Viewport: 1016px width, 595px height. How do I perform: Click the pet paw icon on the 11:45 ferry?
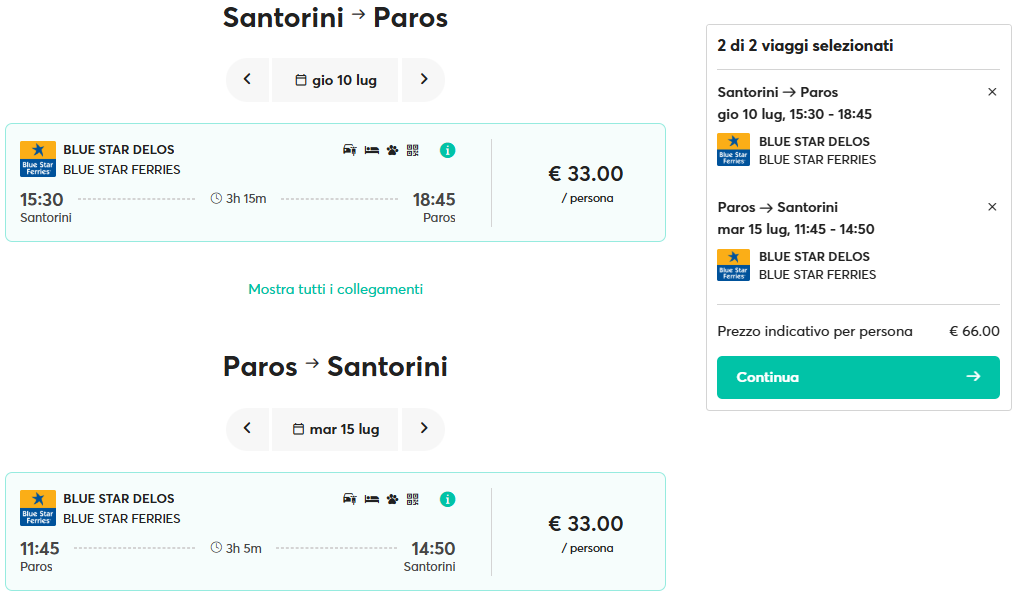coord(392,499)
